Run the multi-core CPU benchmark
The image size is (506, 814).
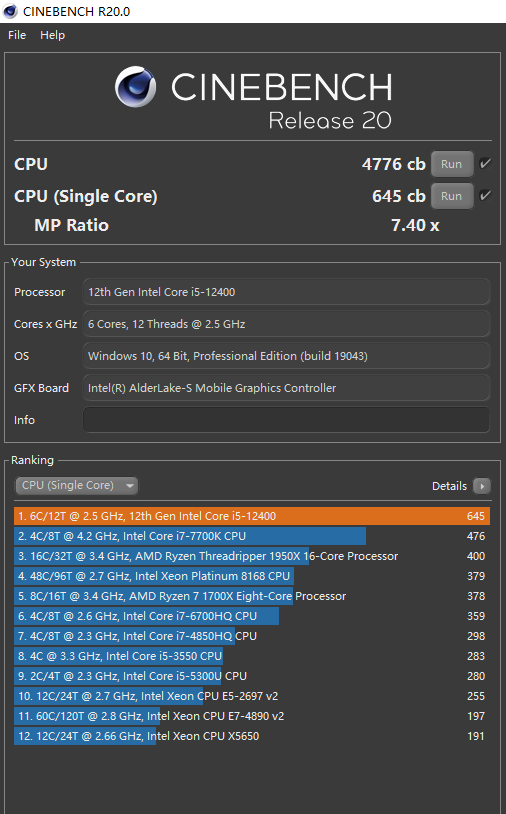coord(452,164)
